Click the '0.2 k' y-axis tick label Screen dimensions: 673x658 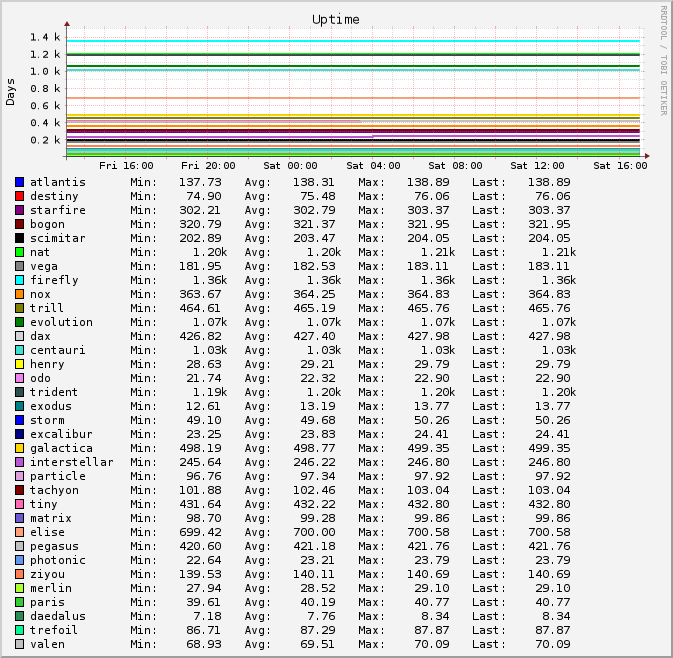45,140
